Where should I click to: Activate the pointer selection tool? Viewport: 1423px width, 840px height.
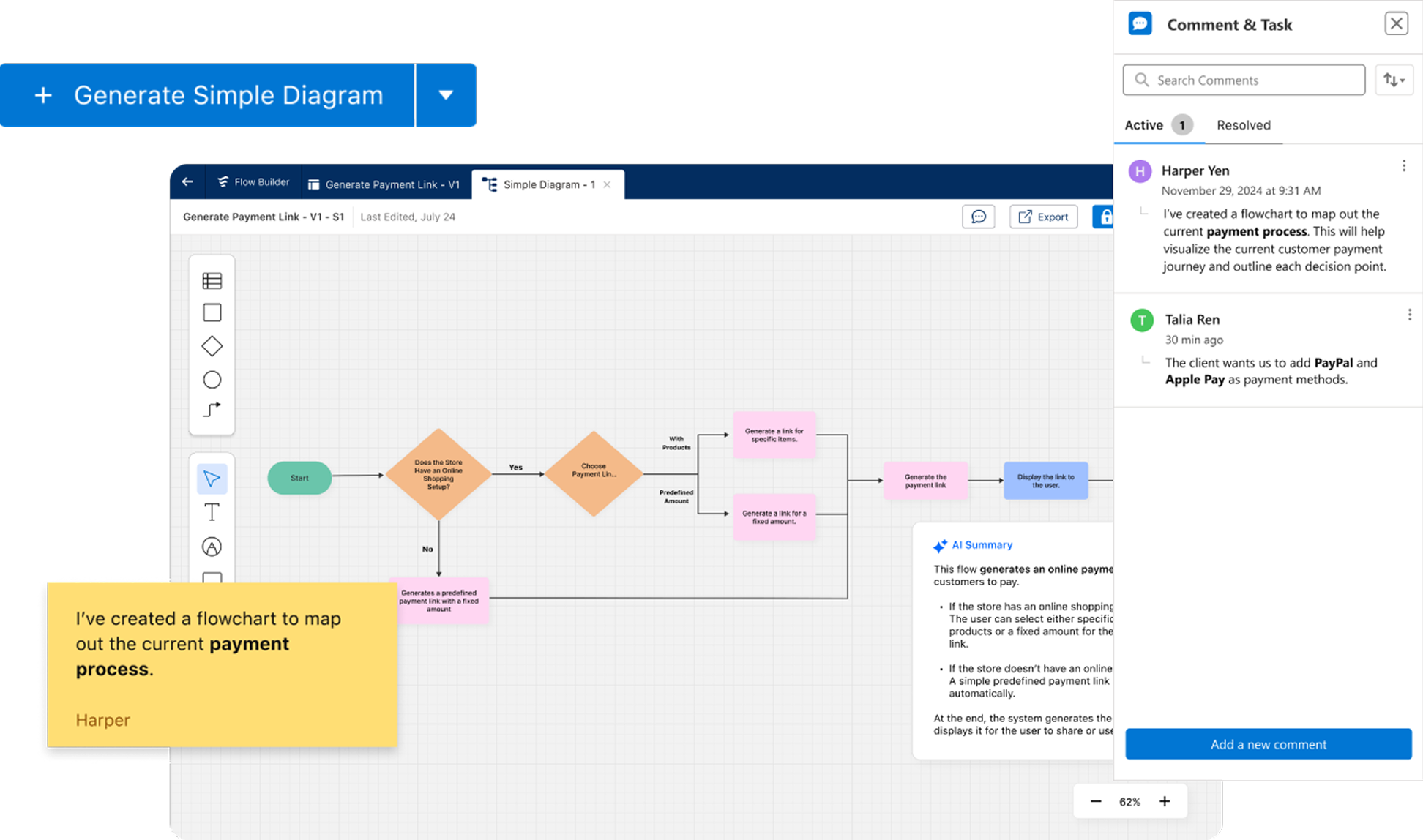click(x=212, y=479)
